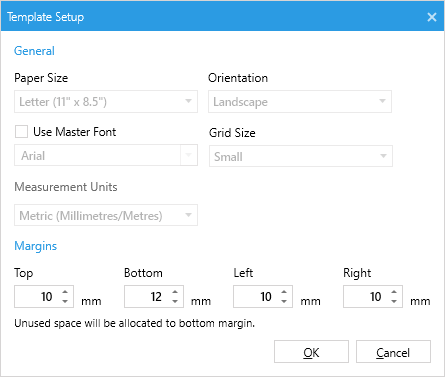445x378 pixels.
Task: Decrease the Right margin value
Action: click(x=394, y=301)
